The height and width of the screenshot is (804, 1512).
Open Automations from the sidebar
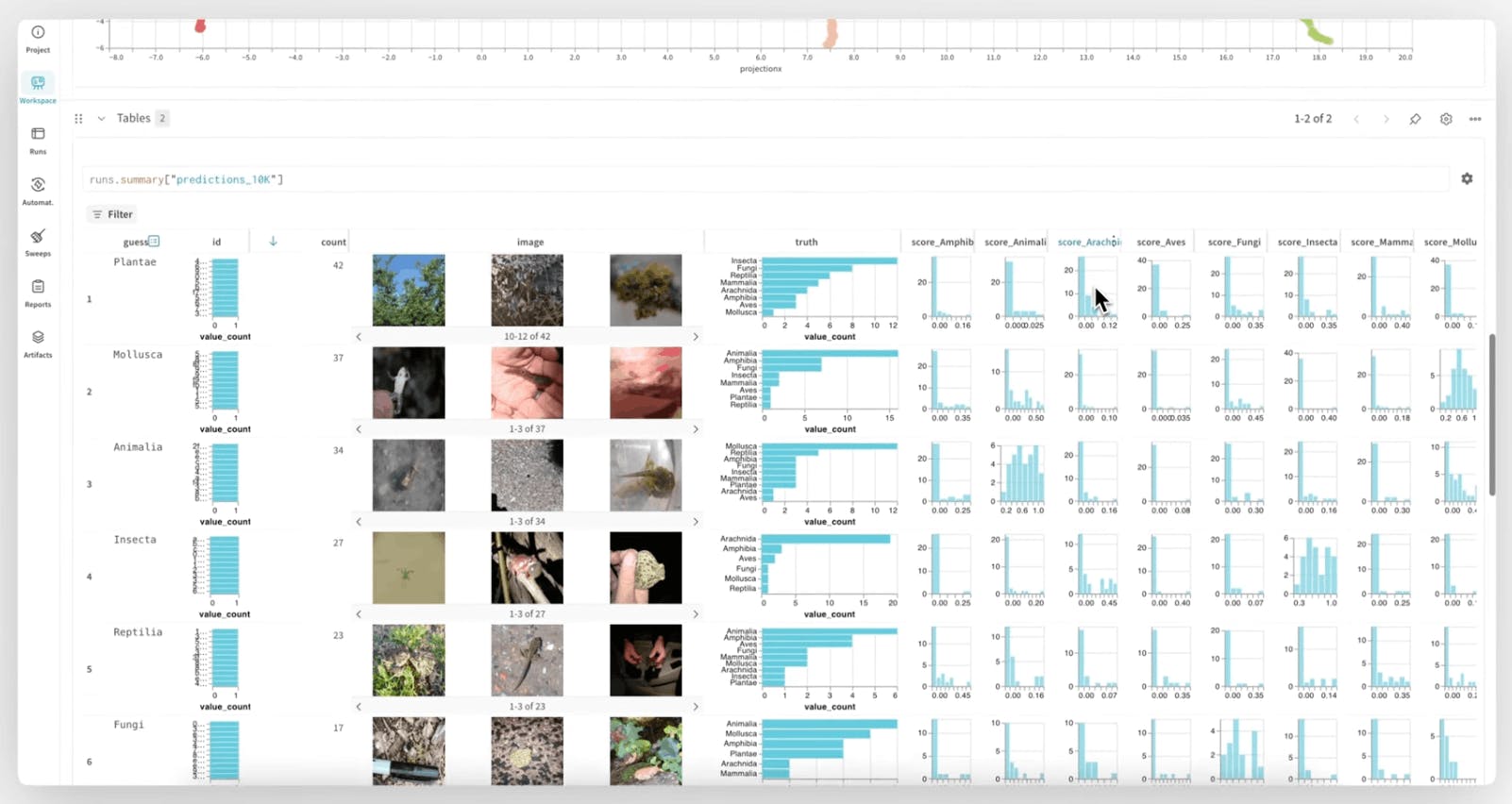38,191
